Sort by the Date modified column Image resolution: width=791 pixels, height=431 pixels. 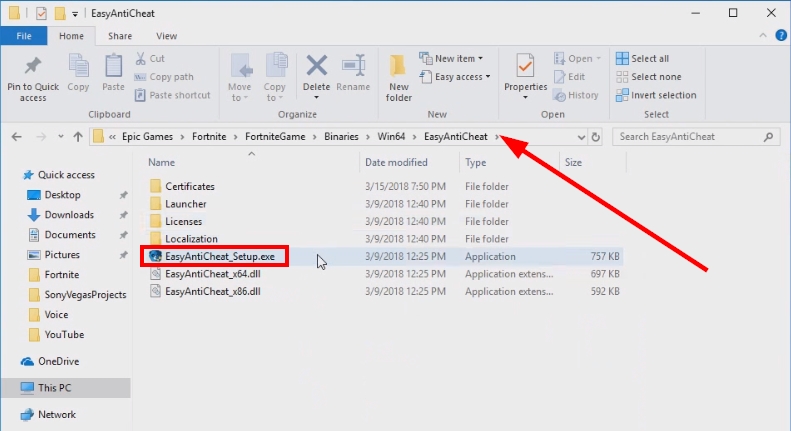[396, 163]
